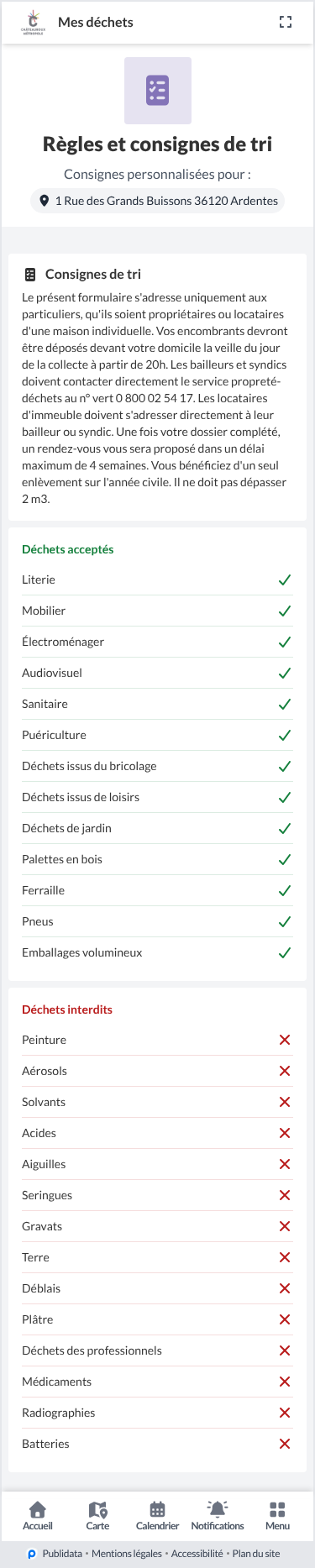
Task: Select the Batteries forbidden waste row
Action: pos(158,1444)
